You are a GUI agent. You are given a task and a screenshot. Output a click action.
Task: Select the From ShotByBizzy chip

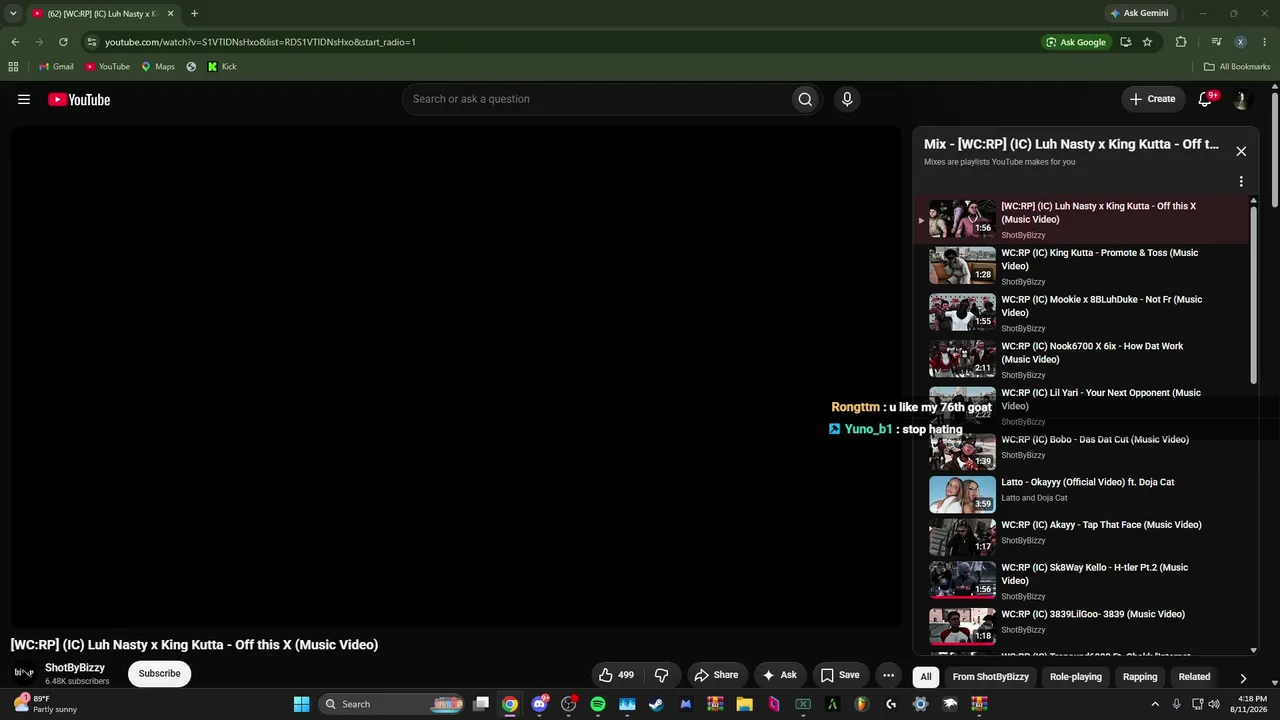point(991,677)
